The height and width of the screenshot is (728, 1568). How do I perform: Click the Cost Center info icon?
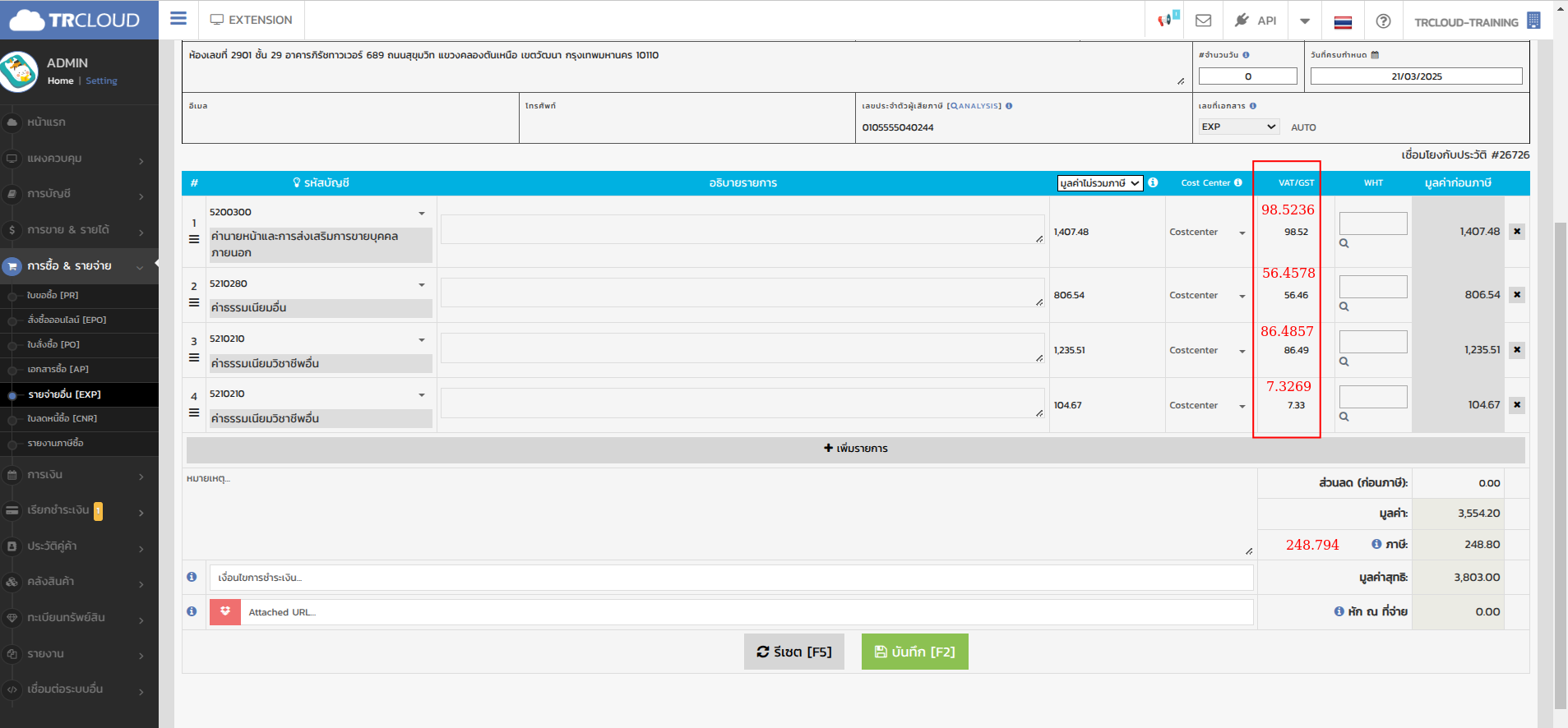1237,182
